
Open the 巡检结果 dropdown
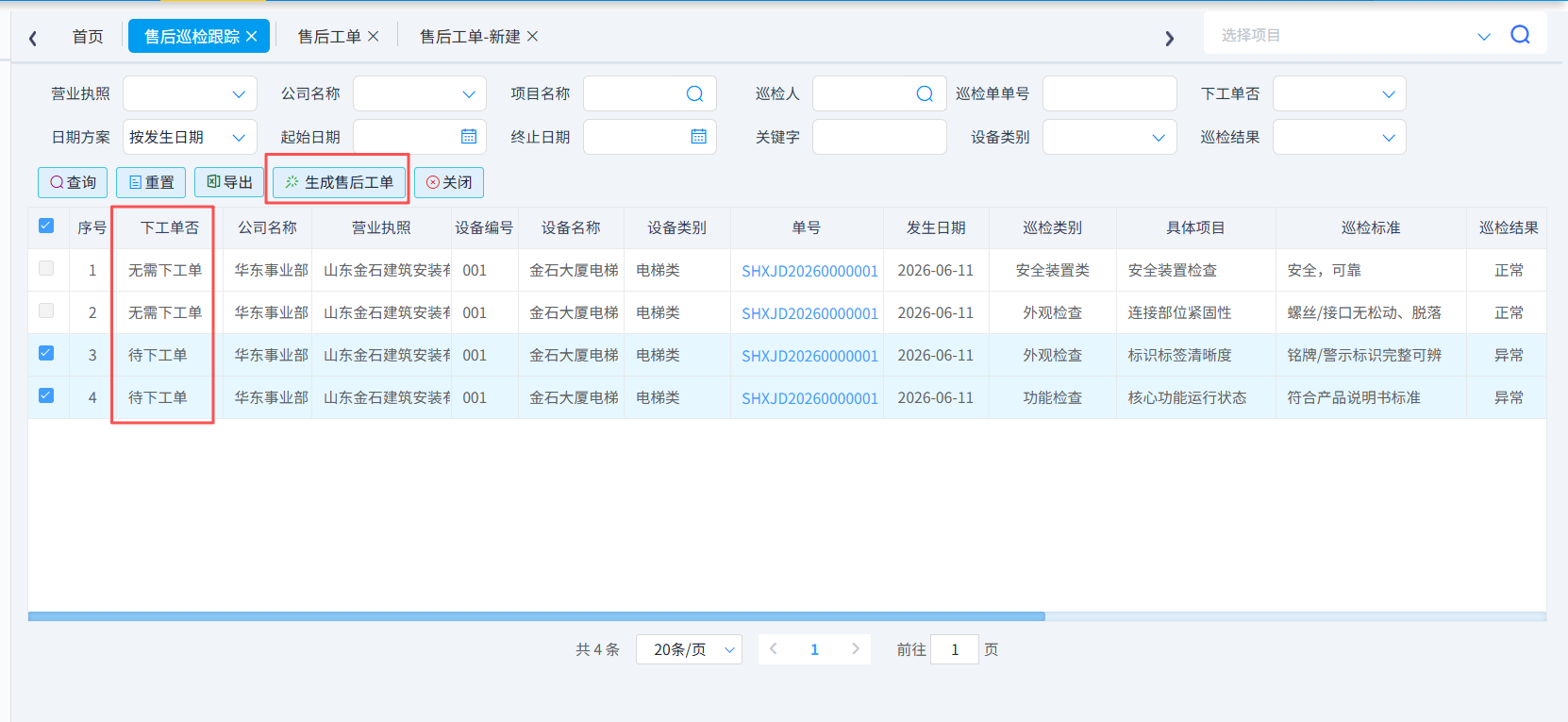pyautogui.click(x=1340, y=137)
